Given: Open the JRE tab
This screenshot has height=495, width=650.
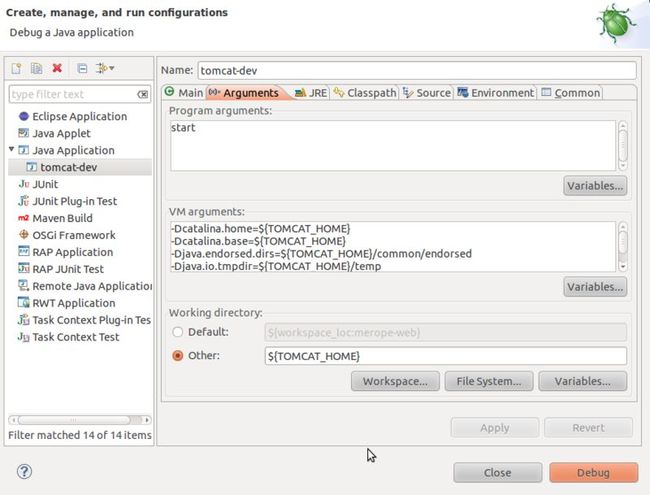Looking at the screenshot, I should 311,92.
